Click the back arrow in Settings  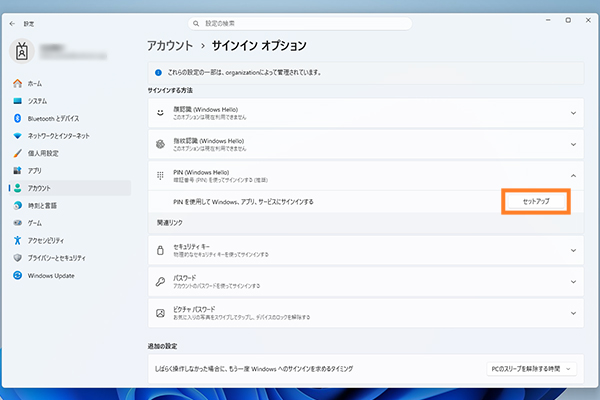[12, 24]
